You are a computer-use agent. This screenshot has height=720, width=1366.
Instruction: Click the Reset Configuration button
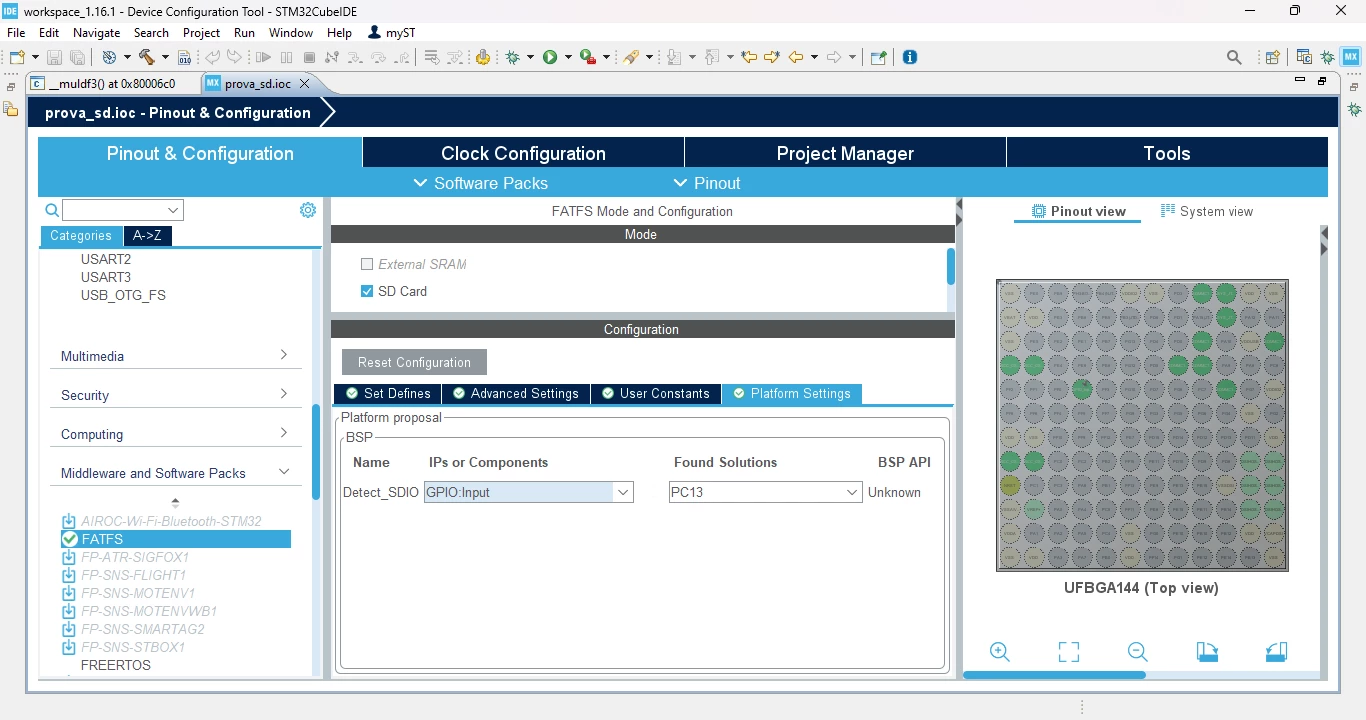click(414, 362)
